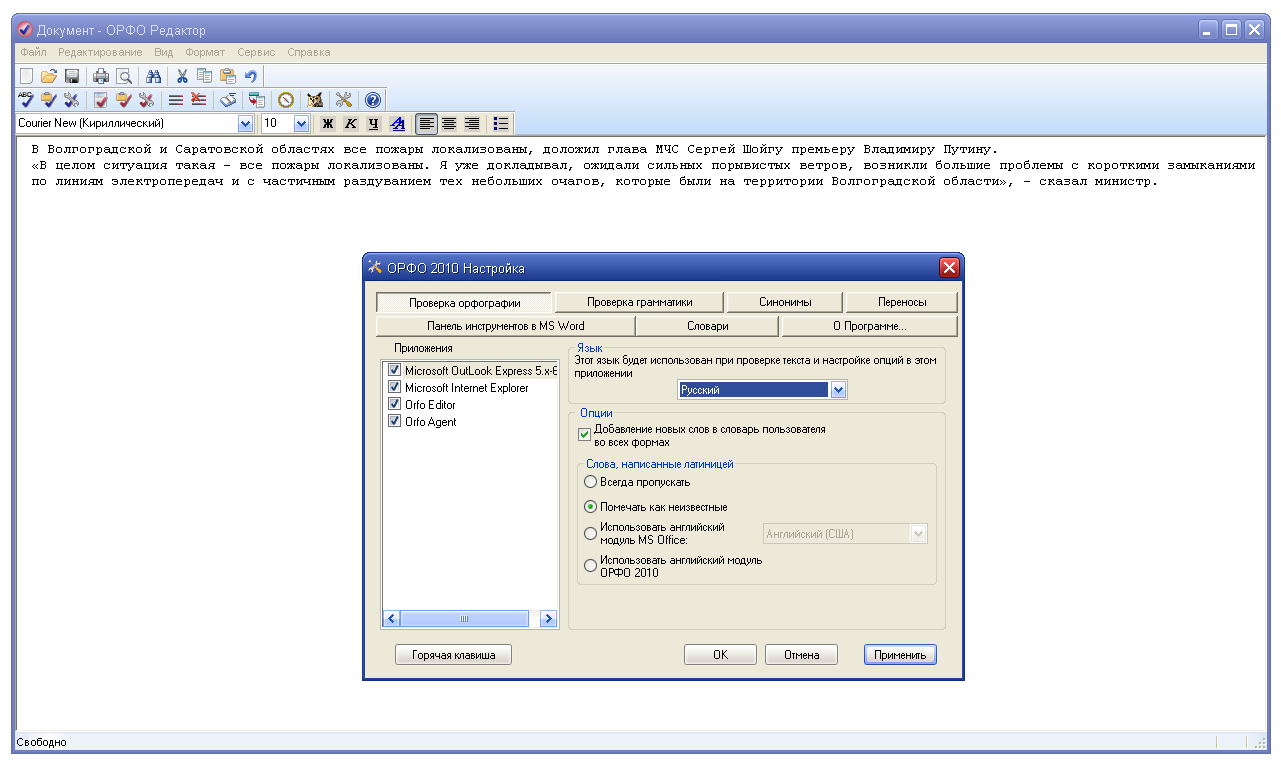Select 'Использовать английский модуль ОРФО 2010' option

coord(590,566)
